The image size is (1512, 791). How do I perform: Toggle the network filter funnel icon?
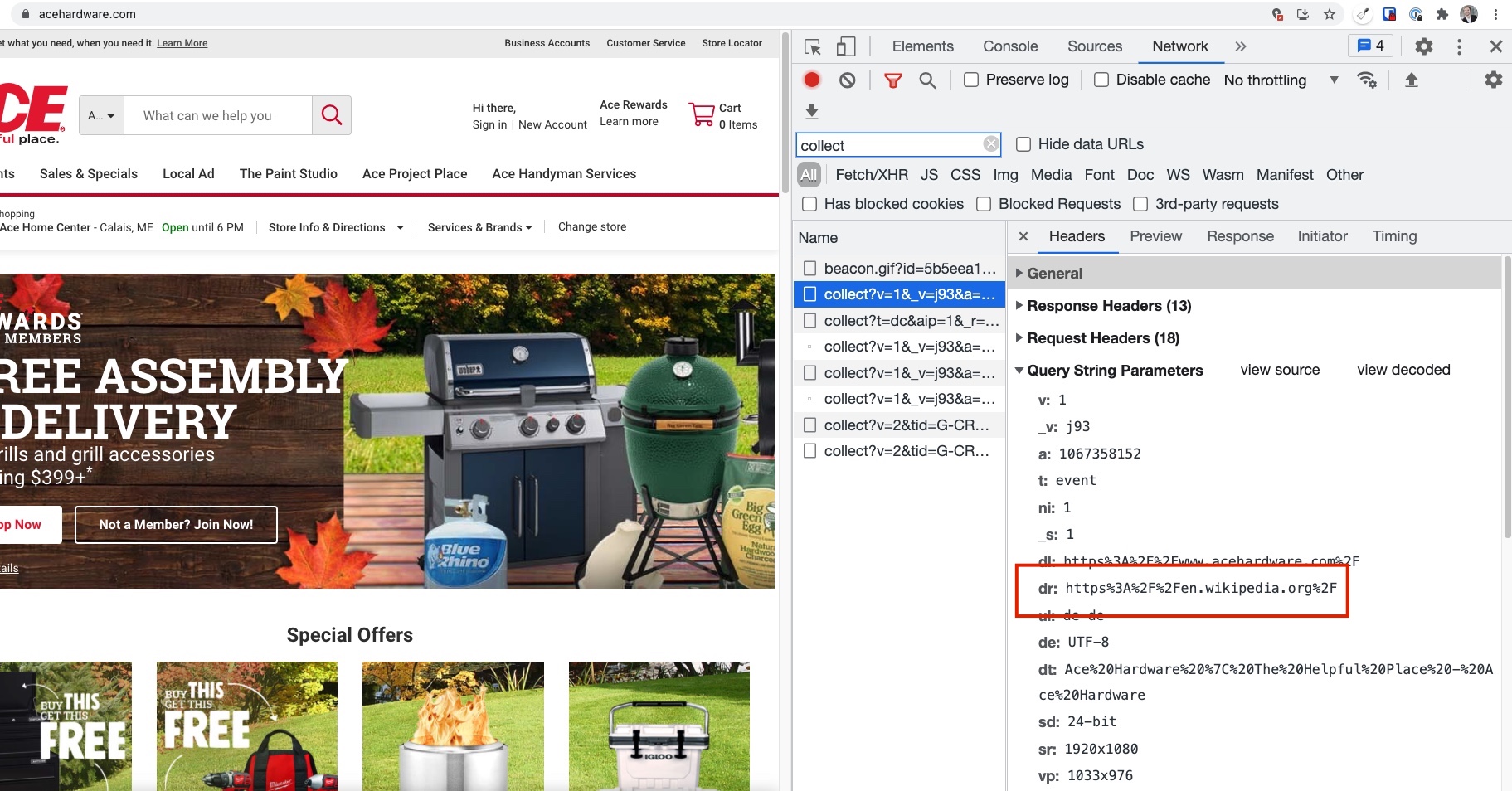892,80
